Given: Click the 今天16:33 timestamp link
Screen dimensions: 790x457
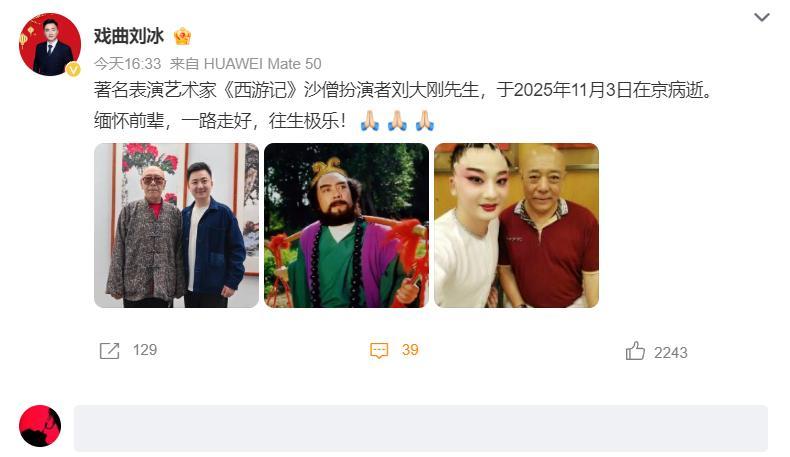Looking at the screenshot, I should tap(127, 64).
